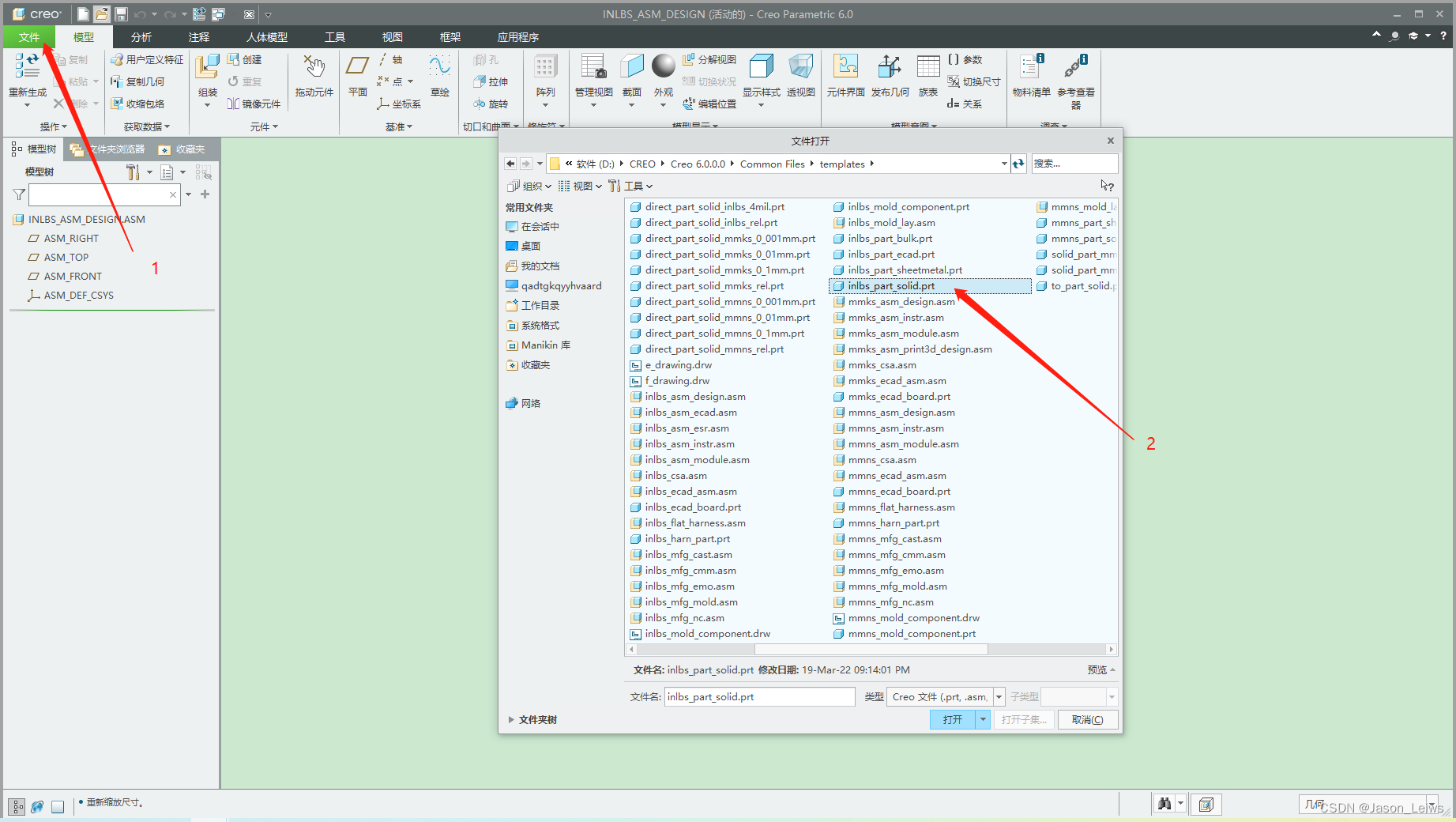Click the 外观 appearance sphere icon

pyautogui.click(x=664, y=66)
